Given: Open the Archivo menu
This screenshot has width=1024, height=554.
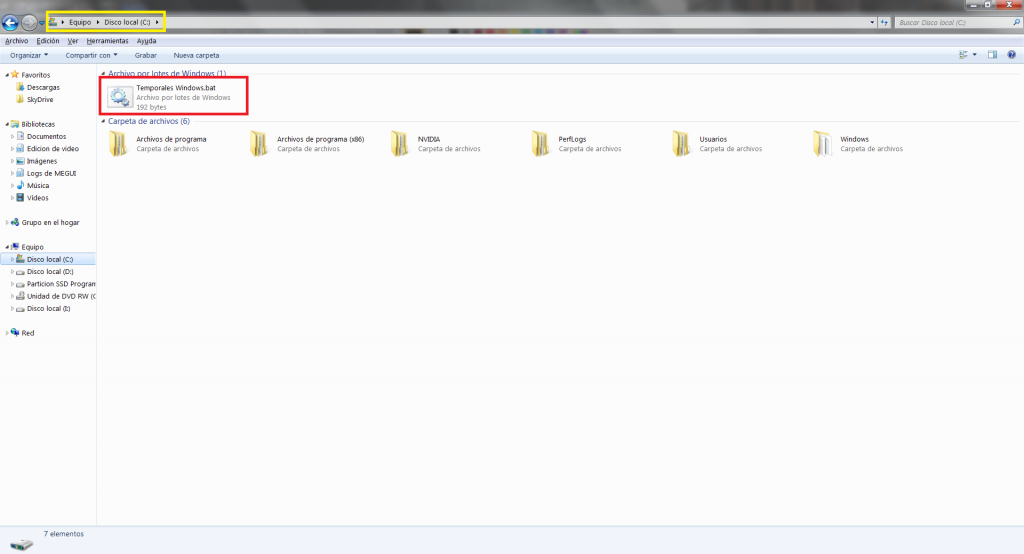Looking at the screenshot, I should tap(16, 41).
